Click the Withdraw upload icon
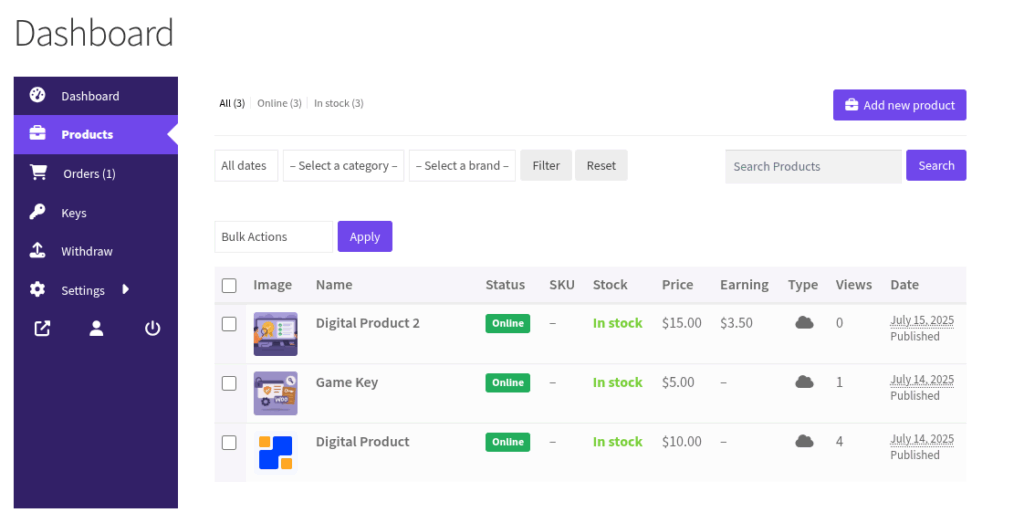The height and width of the screenshot is (523, 1024). click(x=37, y=251)
